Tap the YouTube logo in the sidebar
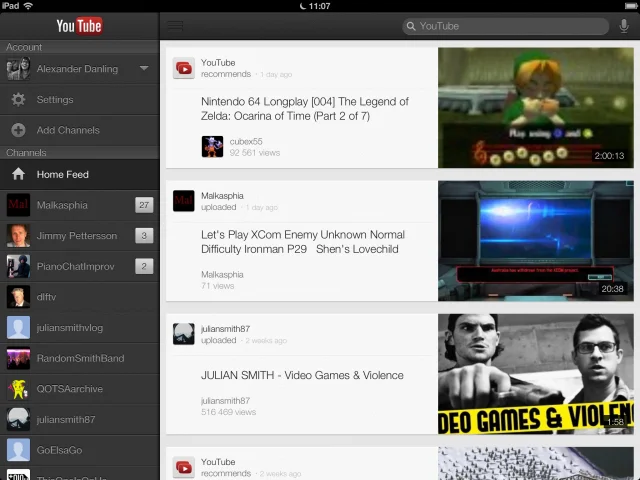The width and height of the screenshot is (640, 480). coord(79,26)
